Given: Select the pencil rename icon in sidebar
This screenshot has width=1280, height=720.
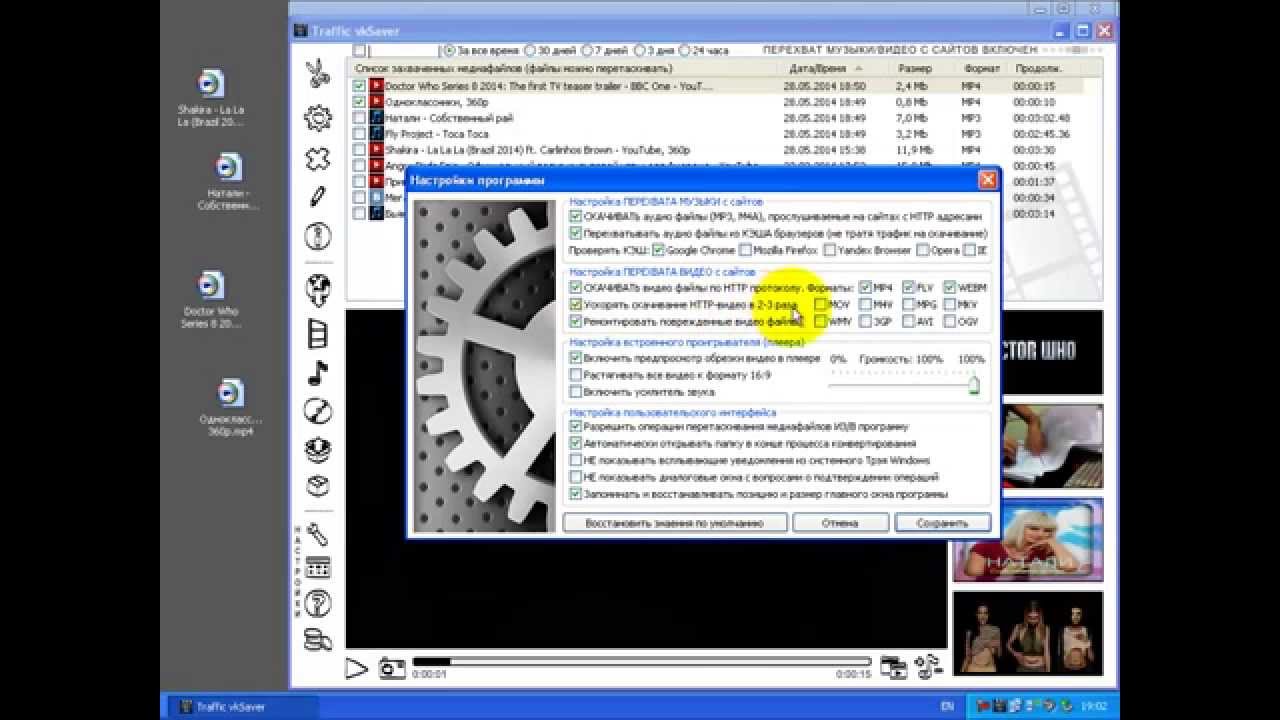Looking at the screenshot, I should [x=318, y=197].
